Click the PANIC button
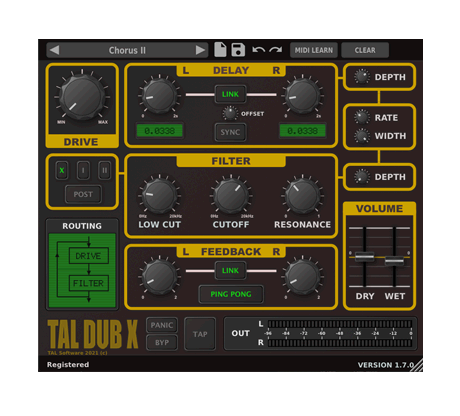Screen dimensions: 460x416 [162, 325]
